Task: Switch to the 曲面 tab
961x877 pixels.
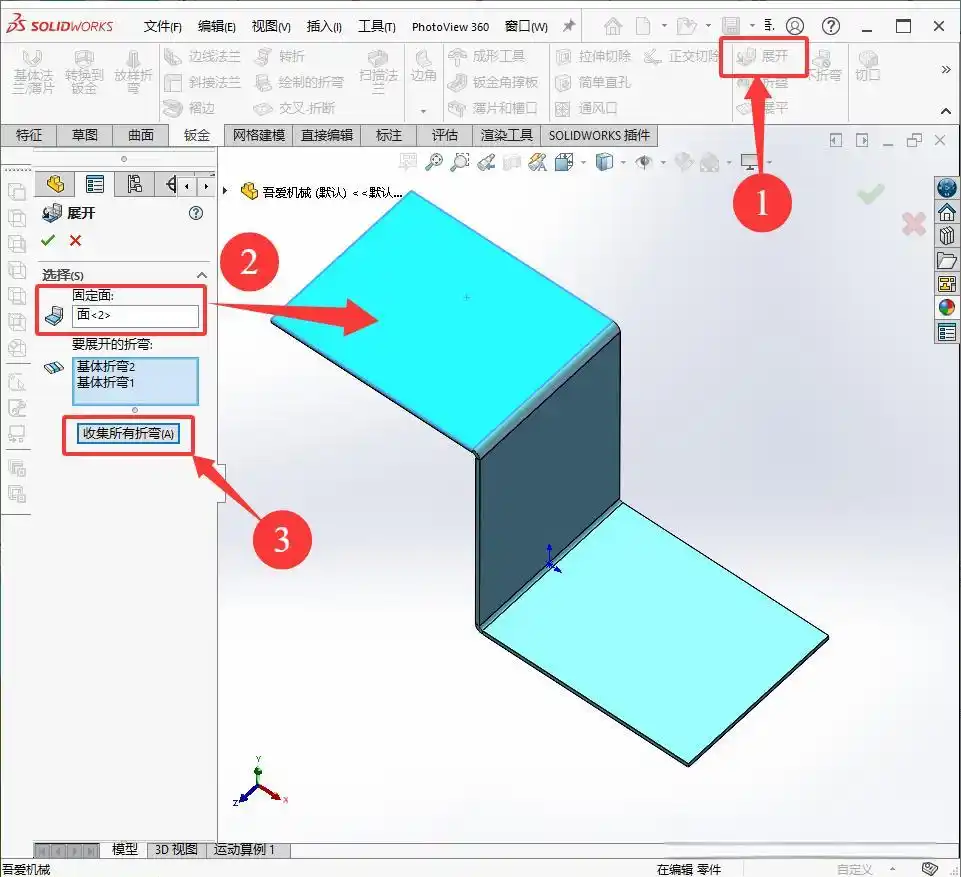Action: 140,135
